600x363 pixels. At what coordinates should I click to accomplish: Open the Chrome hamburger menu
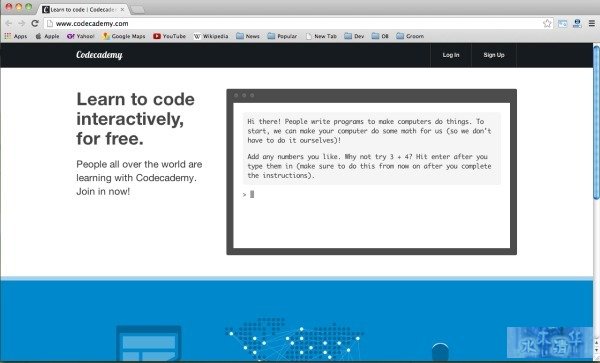click(x=592, y=23)
